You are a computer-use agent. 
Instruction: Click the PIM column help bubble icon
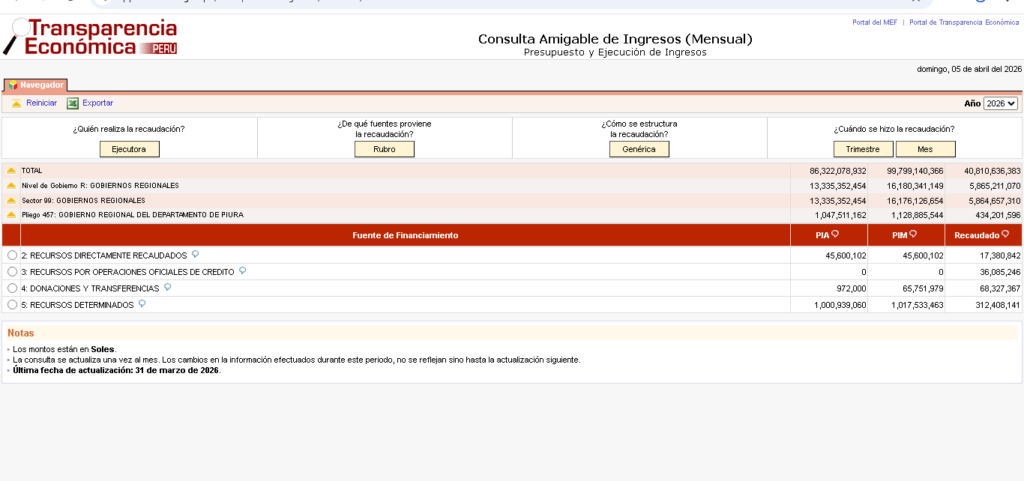click(x=914, y=235)
